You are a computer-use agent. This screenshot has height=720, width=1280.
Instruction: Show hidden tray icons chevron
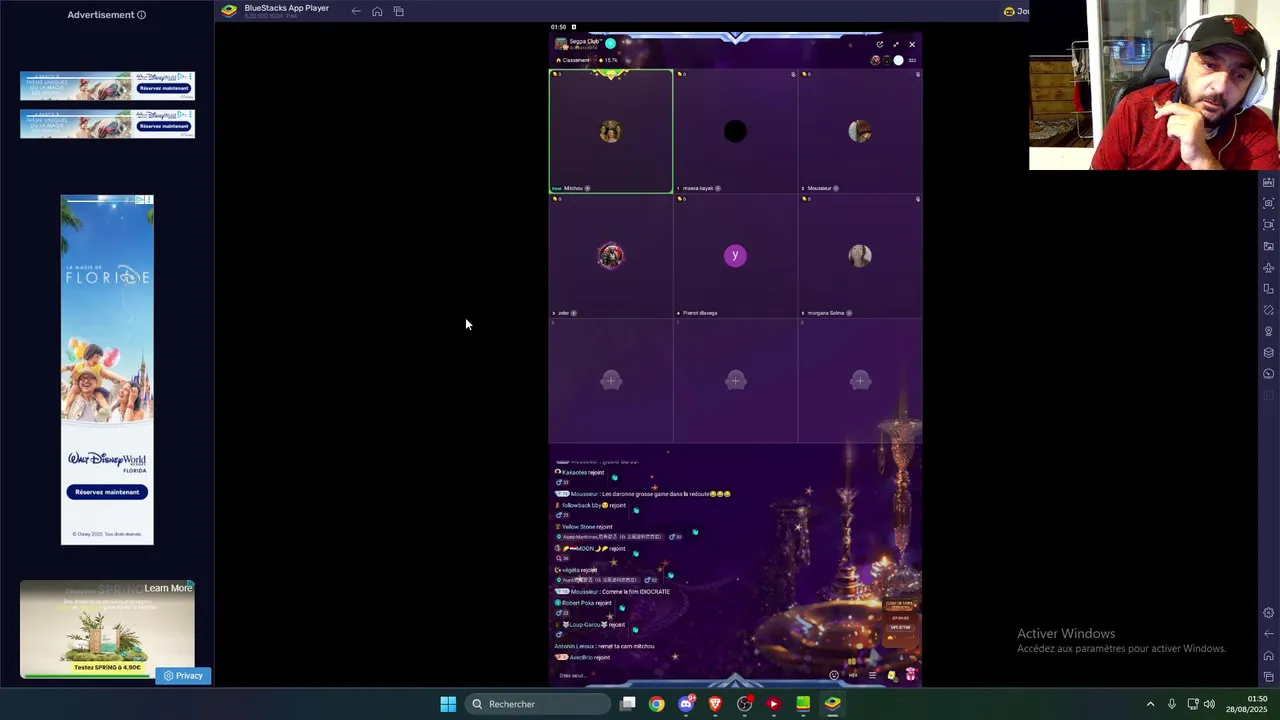[1150, 704]
